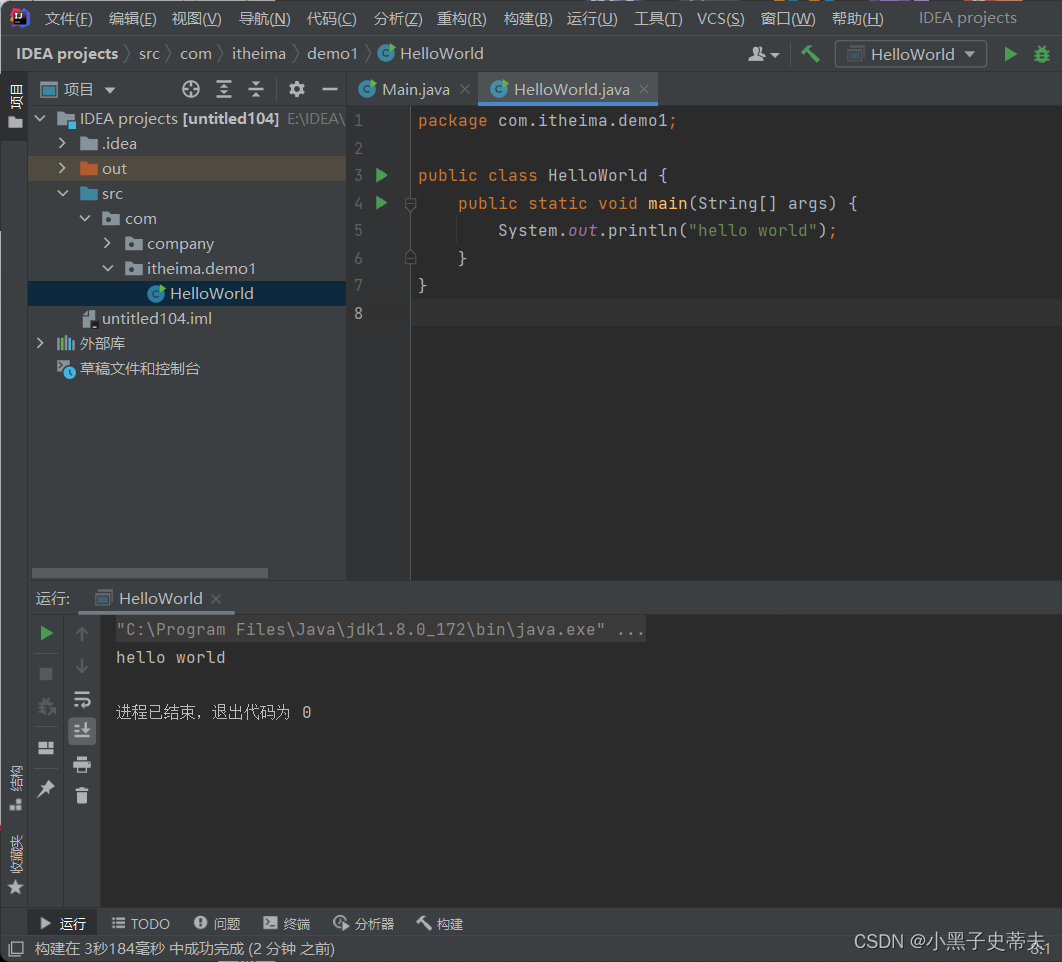Hide the project panel with minus icon
This screenshot has width=1062, height=962.
click(330, 89)
